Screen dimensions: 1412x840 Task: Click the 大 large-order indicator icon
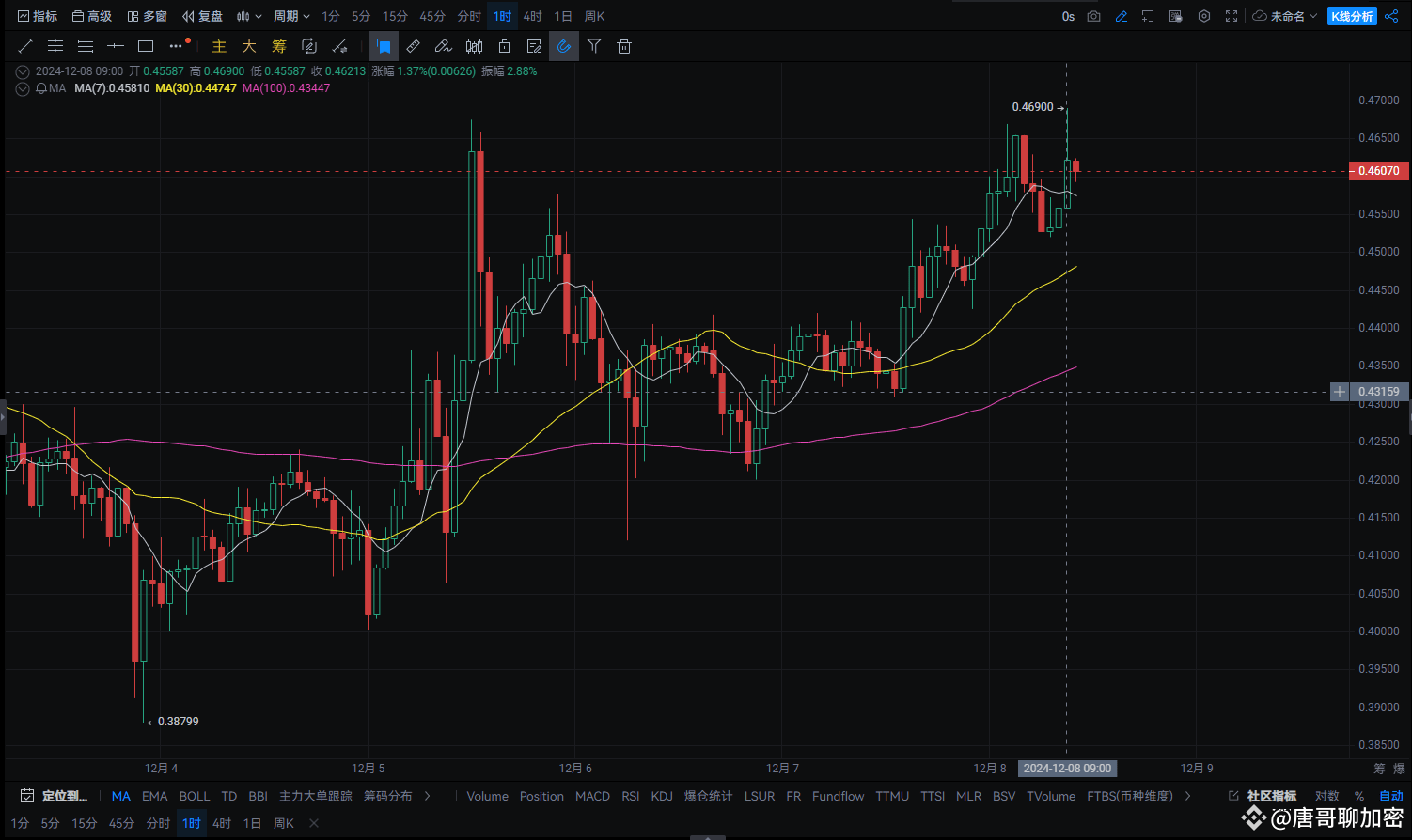click(249, 46)
